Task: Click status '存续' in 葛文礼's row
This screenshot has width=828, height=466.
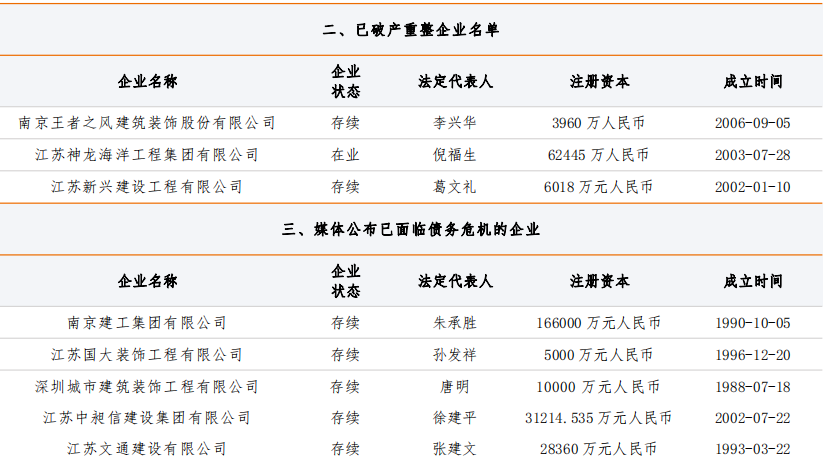Action: click(345, 187)
